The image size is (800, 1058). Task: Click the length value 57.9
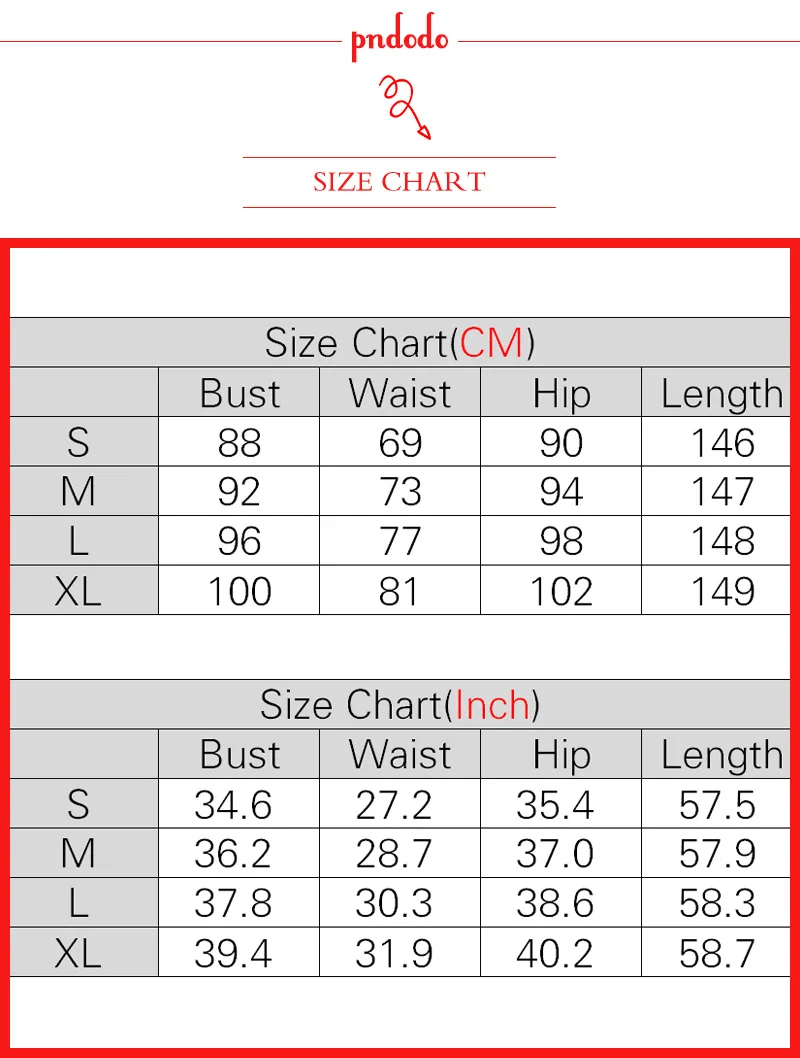(x=717, y=853)
